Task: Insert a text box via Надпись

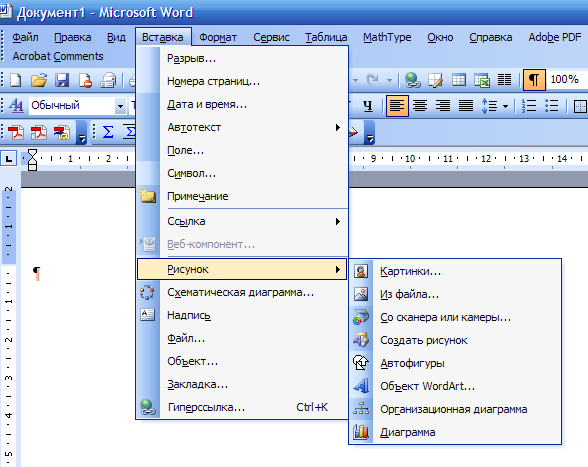Action: click(x=242, y=315)
